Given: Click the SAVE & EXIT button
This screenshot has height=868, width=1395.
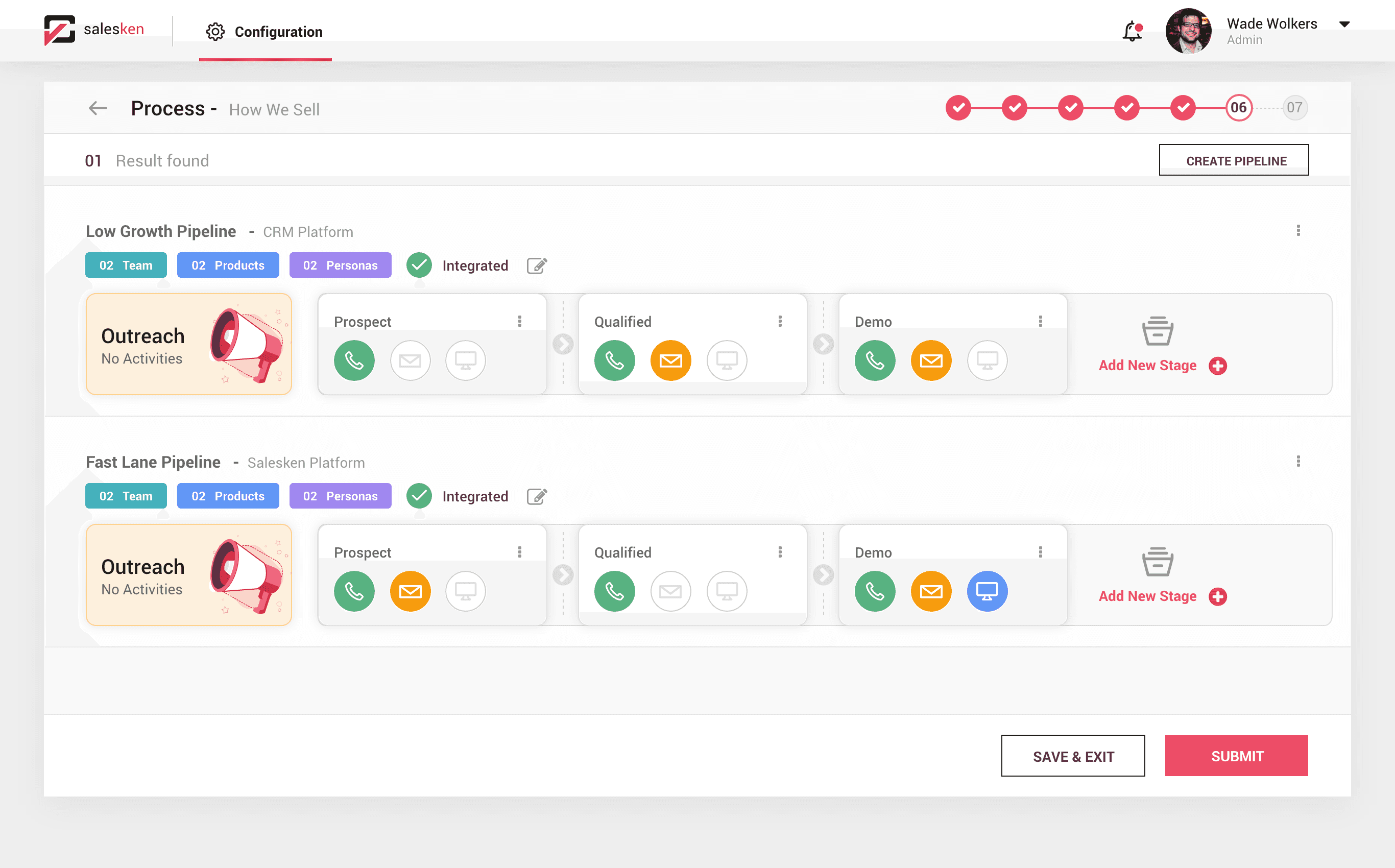Looking at the screenshot, I should 1072,756.
